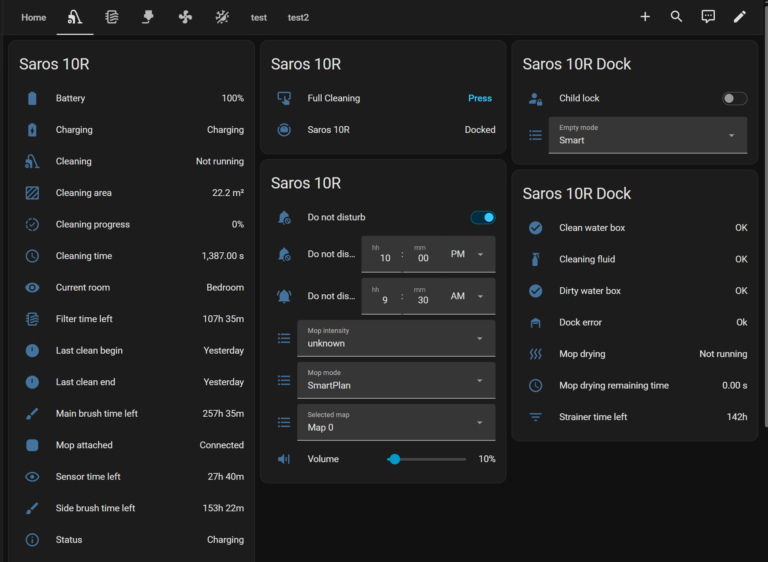Click the hour field showing 9
Viewport: 768px width, 562px height.
[382, 296]
